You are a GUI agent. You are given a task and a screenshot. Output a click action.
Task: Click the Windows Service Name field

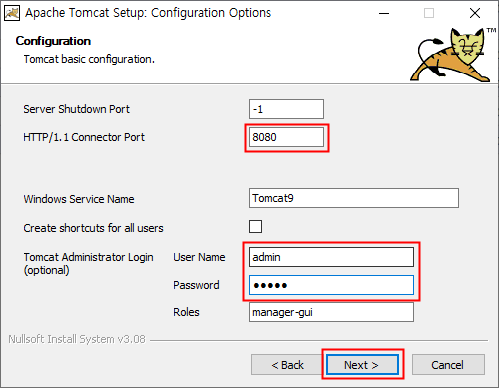(354, 198)
